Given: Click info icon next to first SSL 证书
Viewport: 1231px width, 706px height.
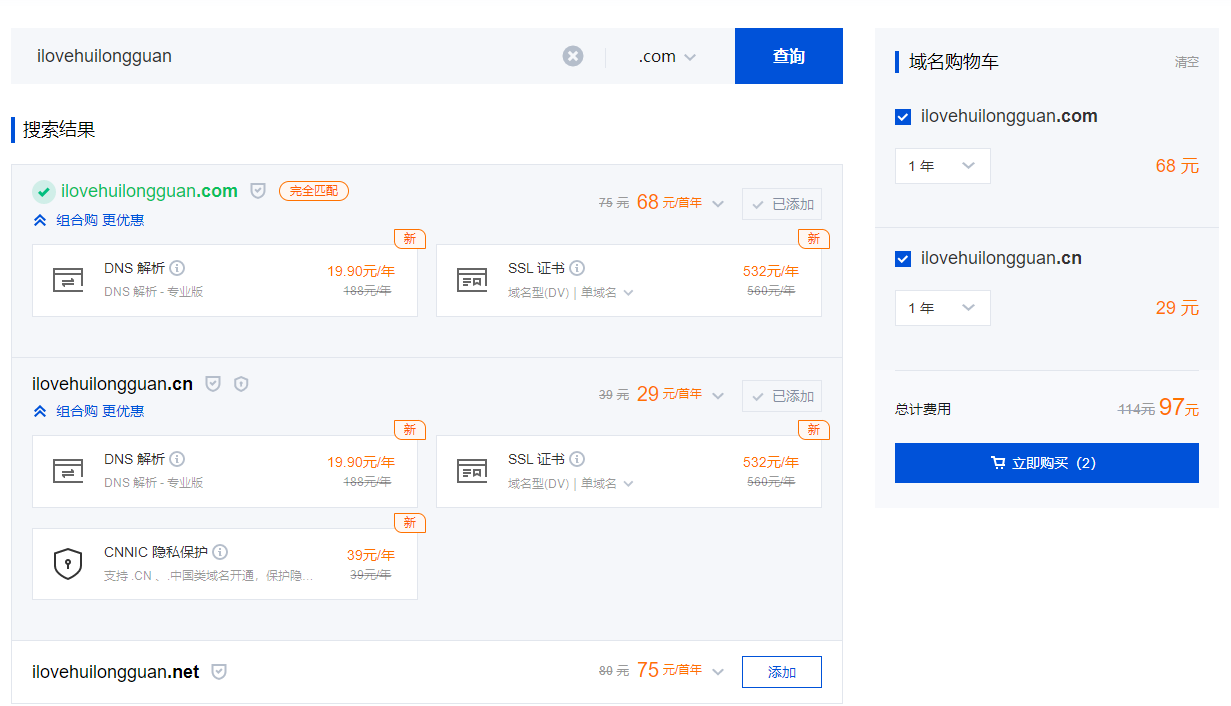Looking at the screenshot, I should [577, 268].
